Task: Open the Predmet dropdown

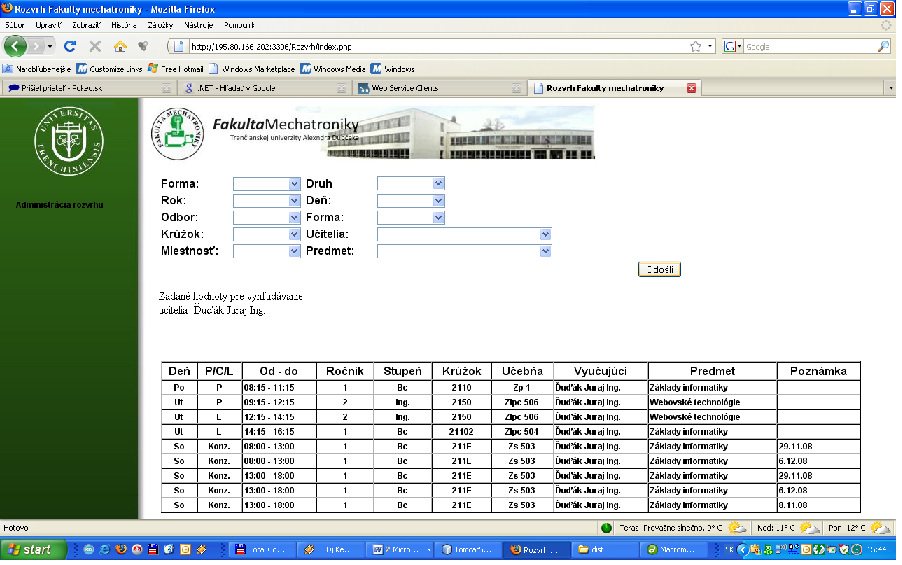Action: [464, 251]
